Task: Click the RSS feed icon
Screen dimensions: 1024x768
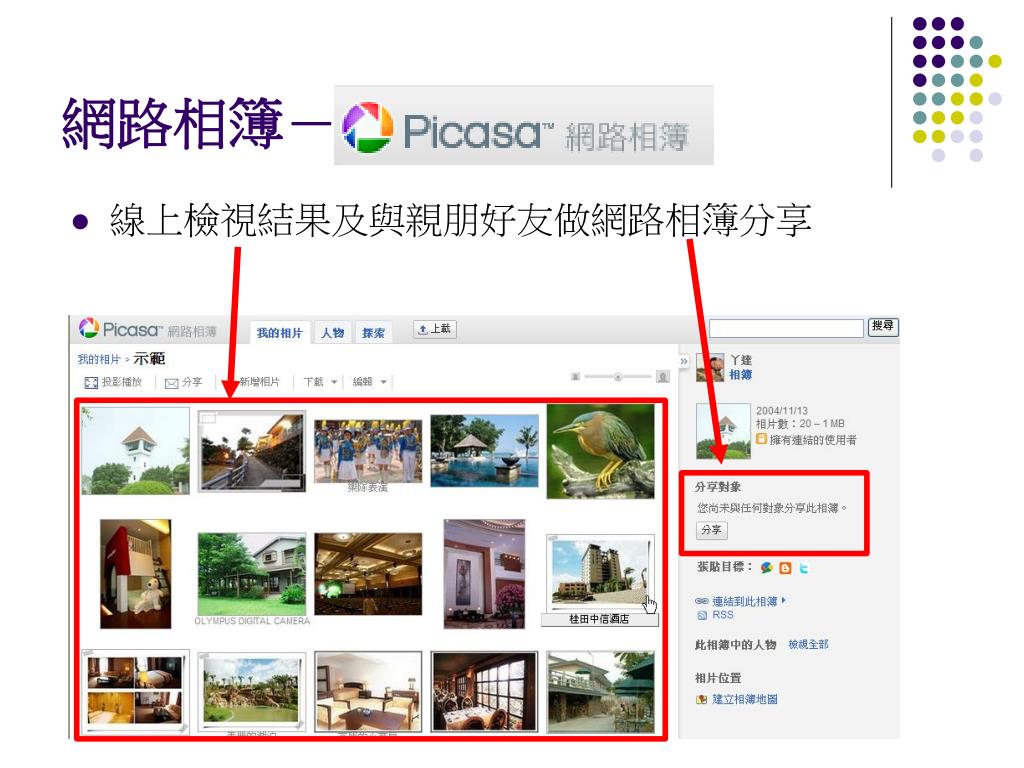Action: pyautogui.click(x=702, y=615)
